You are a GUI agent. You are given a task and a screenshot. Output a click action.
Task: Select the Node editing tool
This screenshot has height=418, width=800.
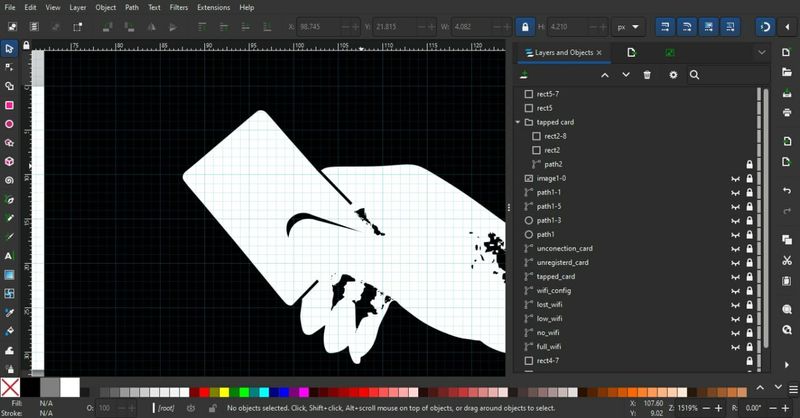pyautogui.click(x=9, y=67)
